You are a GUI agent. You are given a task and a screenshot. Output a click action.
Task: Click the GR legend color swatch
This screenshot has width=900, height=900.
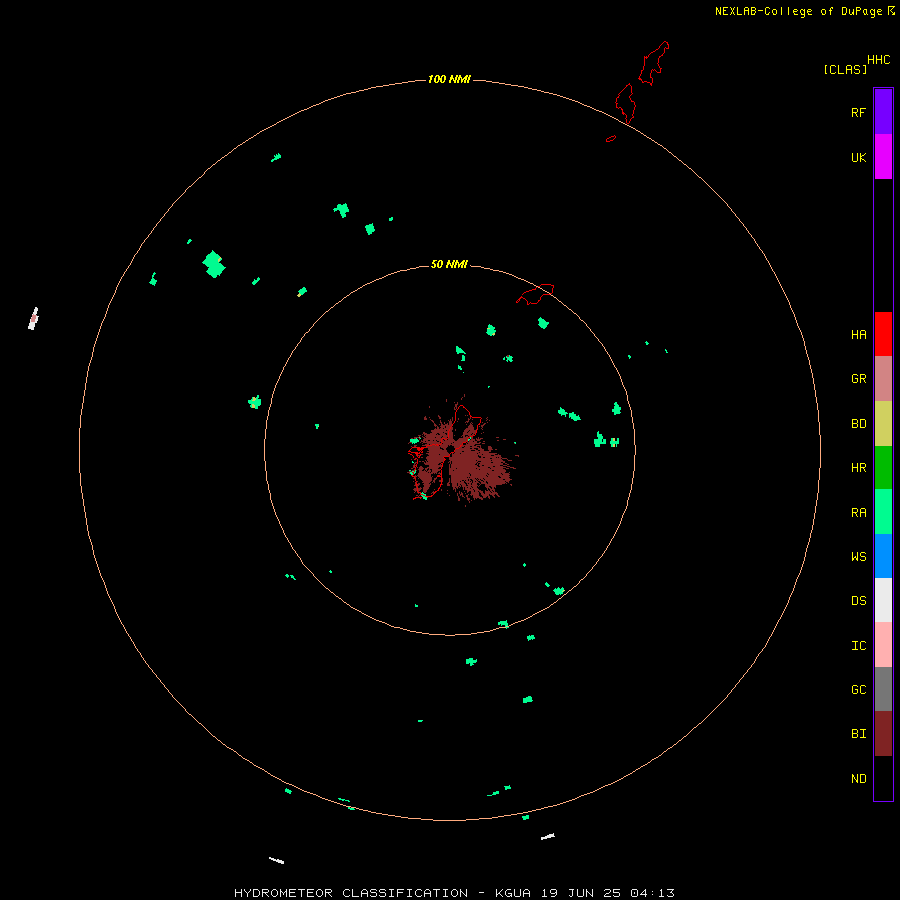[x=883, y=379]
